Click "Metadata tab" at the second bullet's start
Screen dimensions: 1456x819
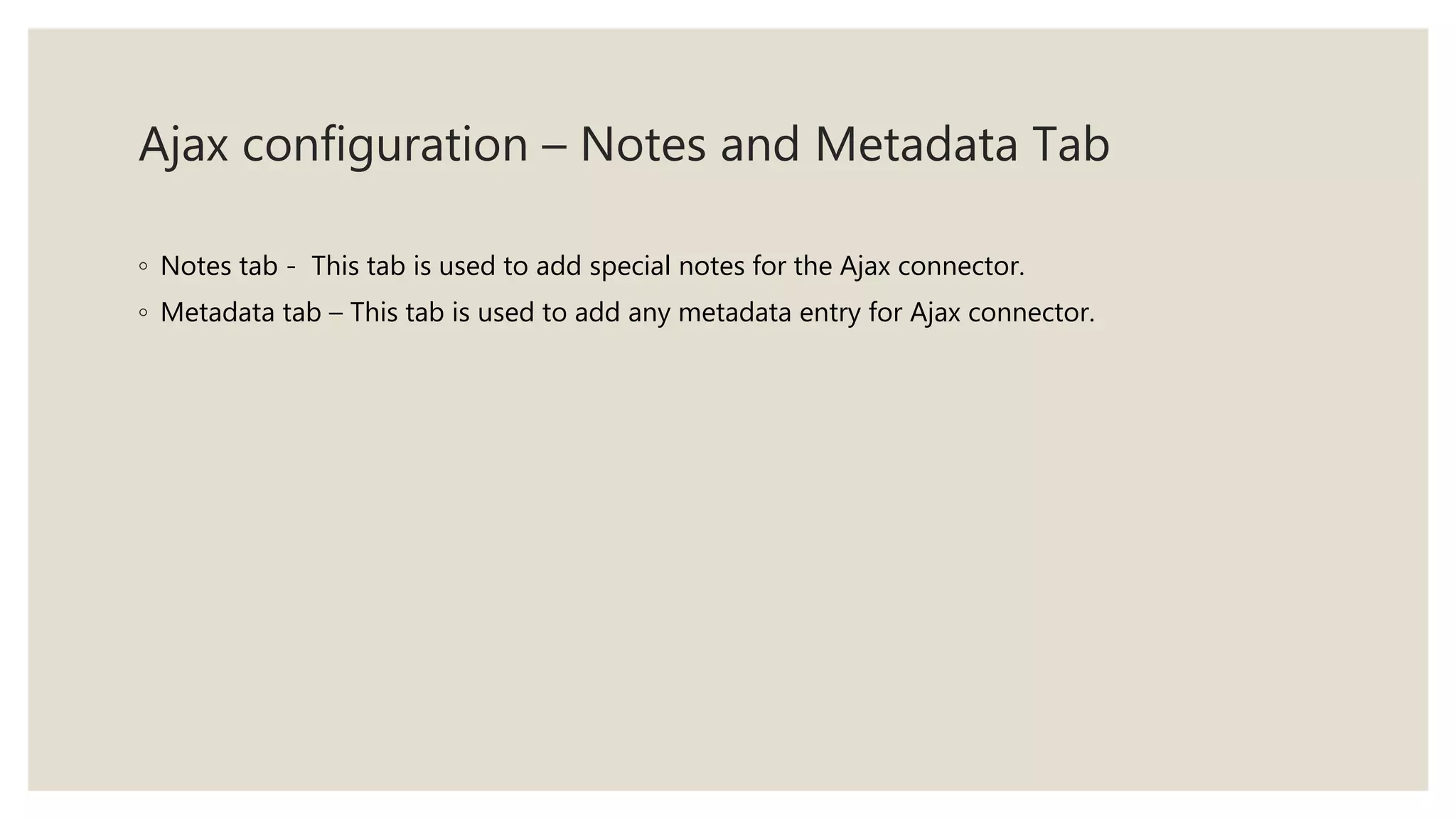coord(240,312)
